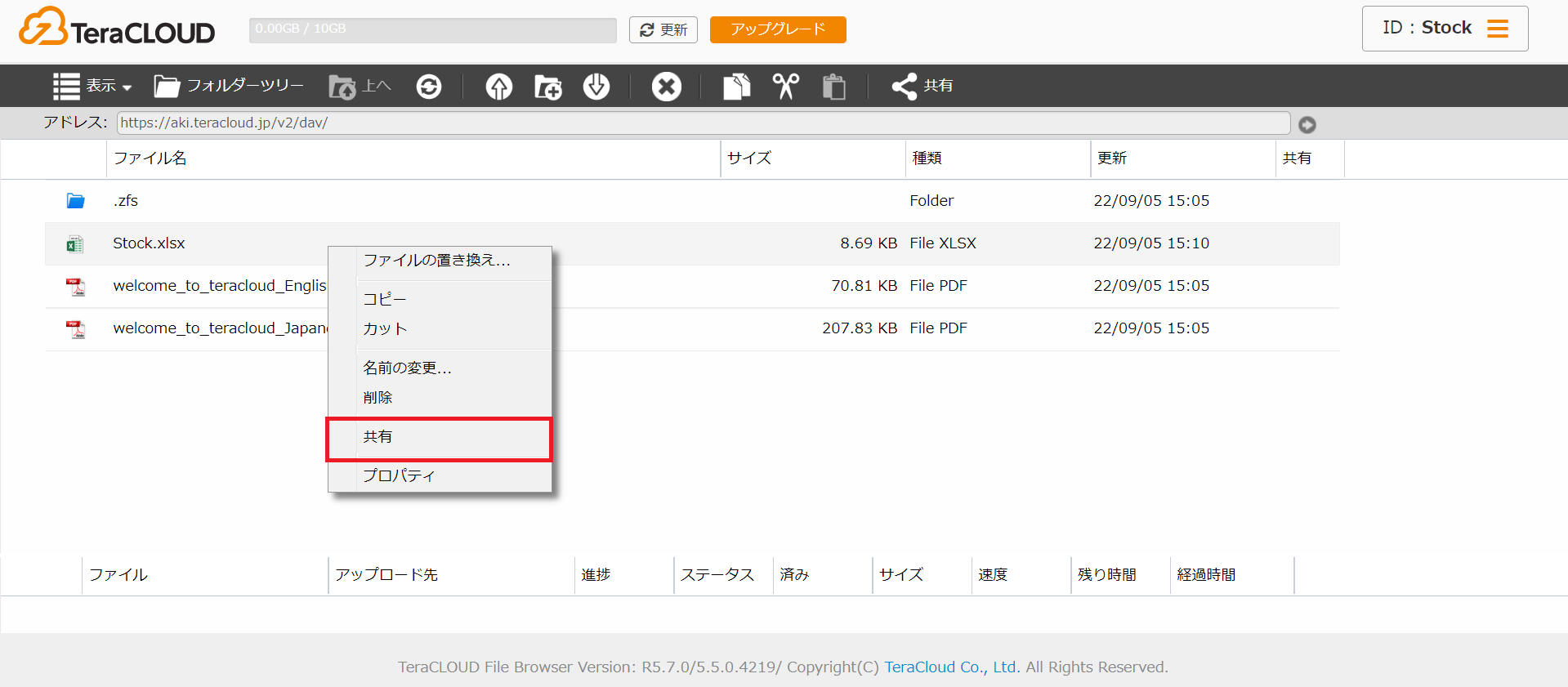Select the .zfs folder icon
The width and height of the screenshot is (1568, 687).
[x=76, y=200]
